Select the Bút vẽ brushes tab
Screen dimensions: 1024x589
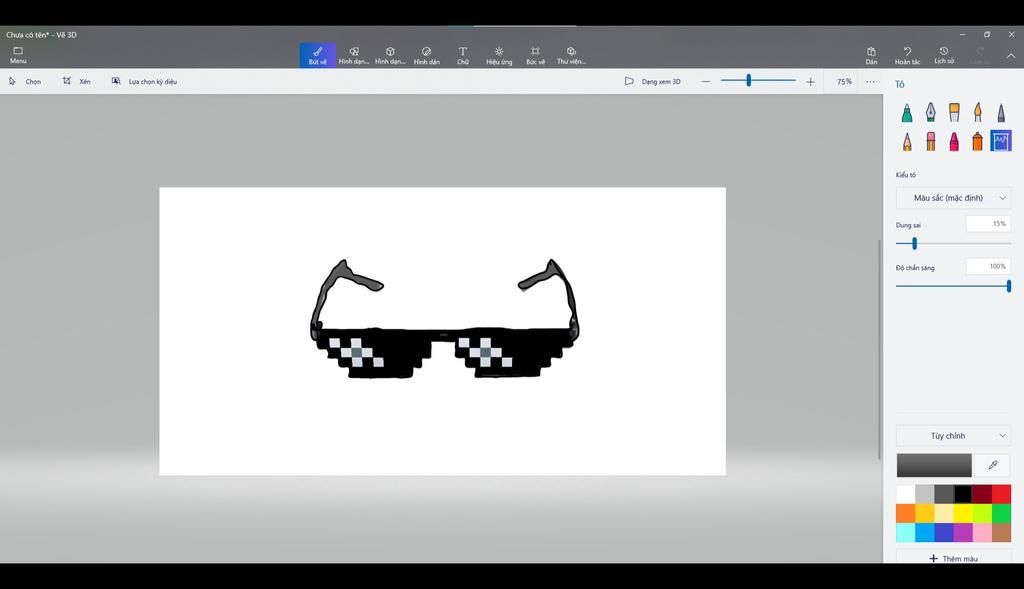point(317,56)
